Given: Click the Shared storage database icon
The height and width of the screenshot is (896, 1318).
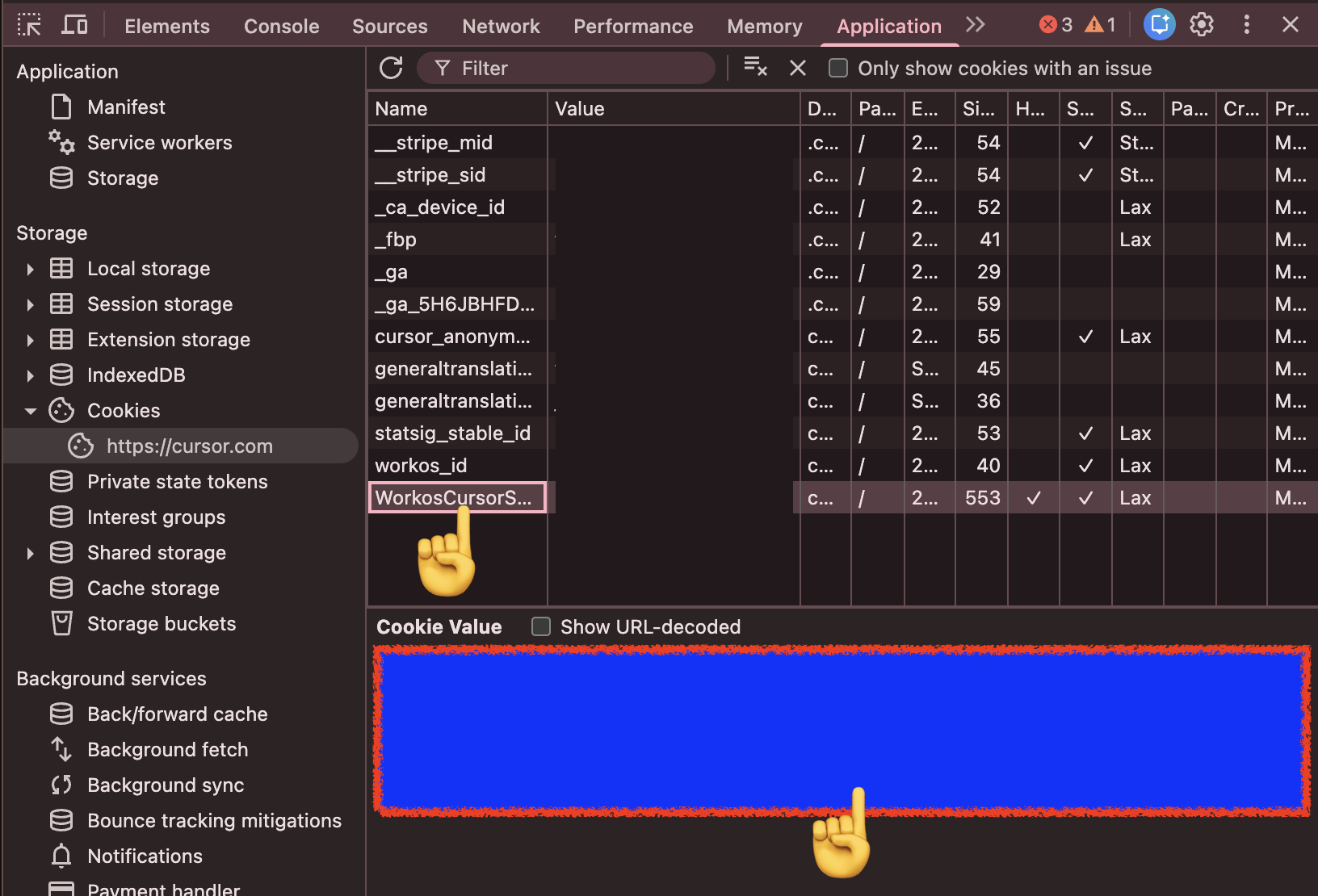Looking at the screenshot, I should click(x=61, y=552).
